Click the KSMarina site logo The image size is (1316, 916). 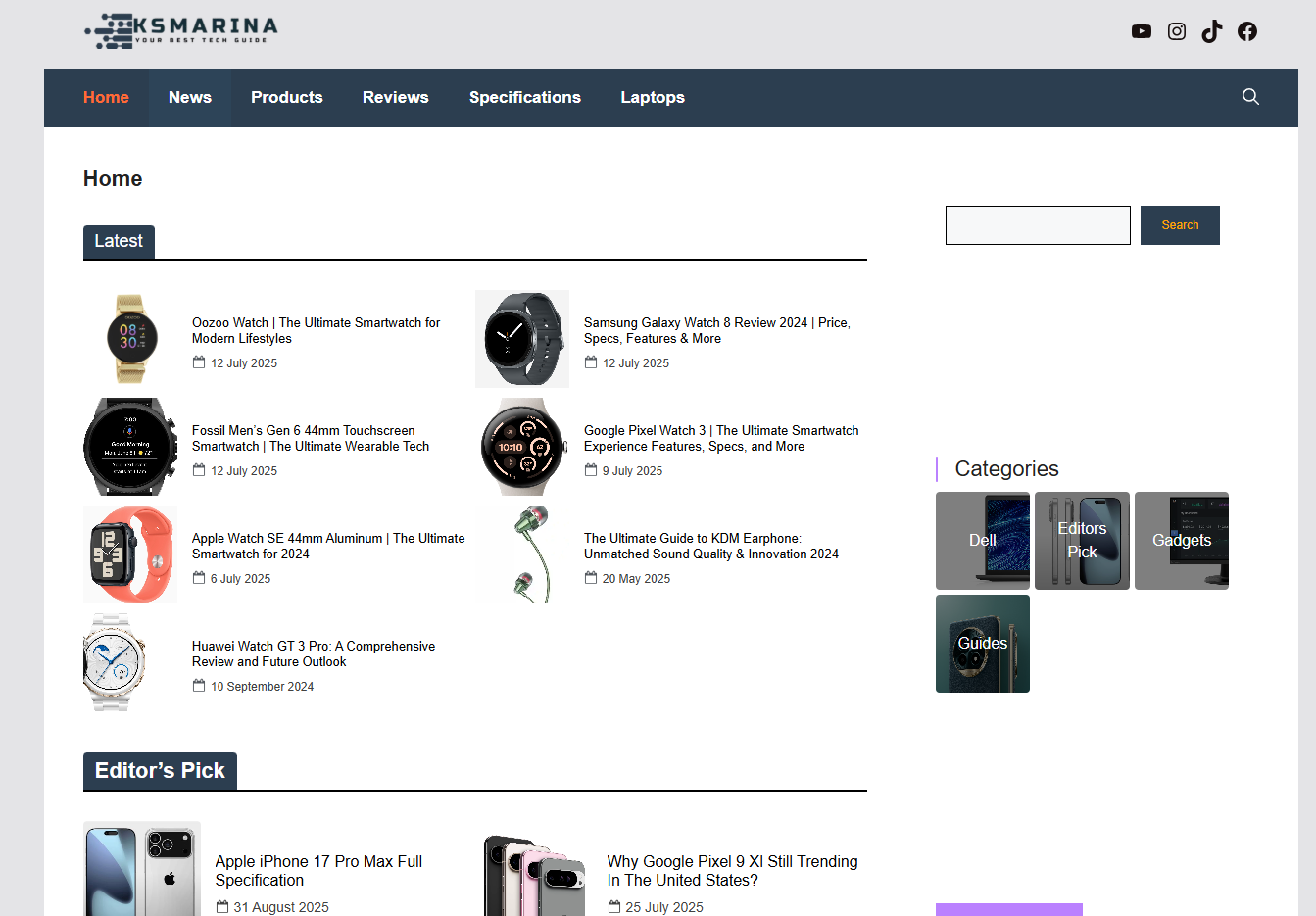(x=181, y=30)
